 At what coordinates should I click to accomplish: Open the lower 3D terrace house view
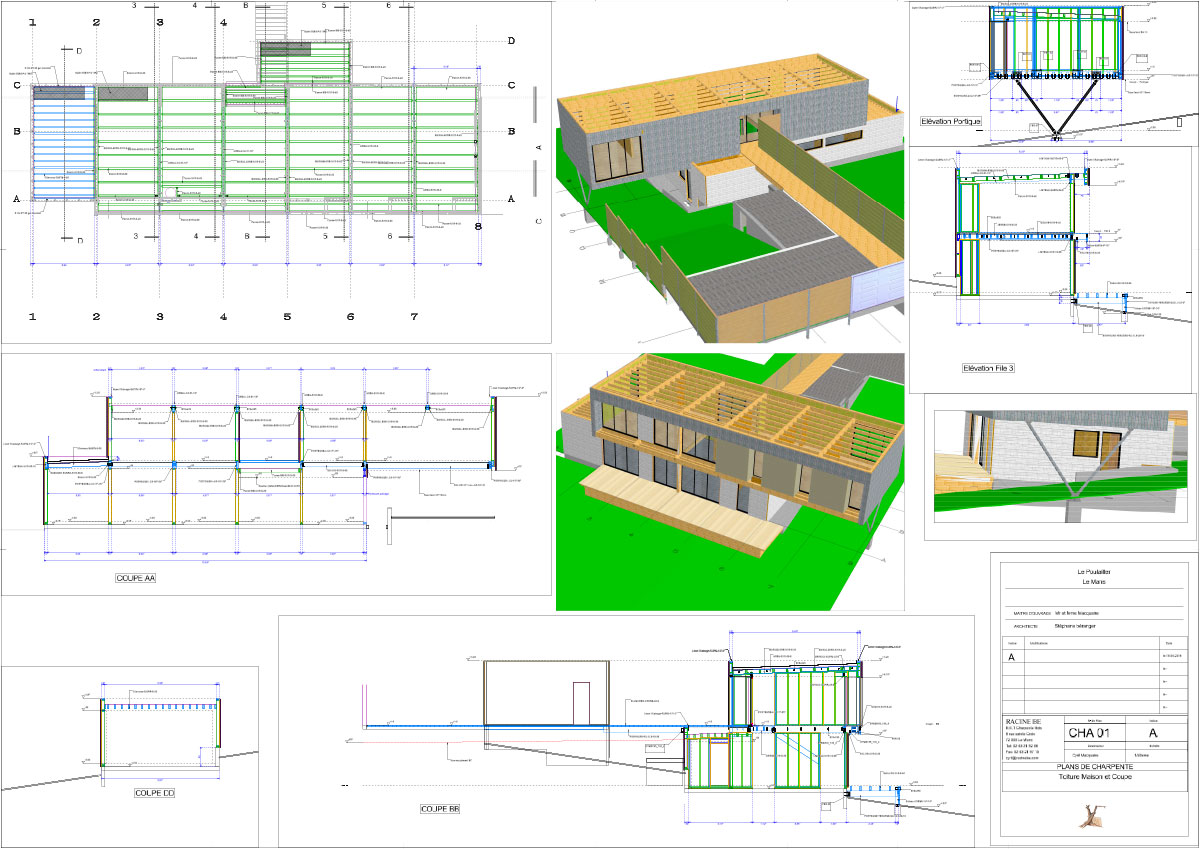coord(725,480)
